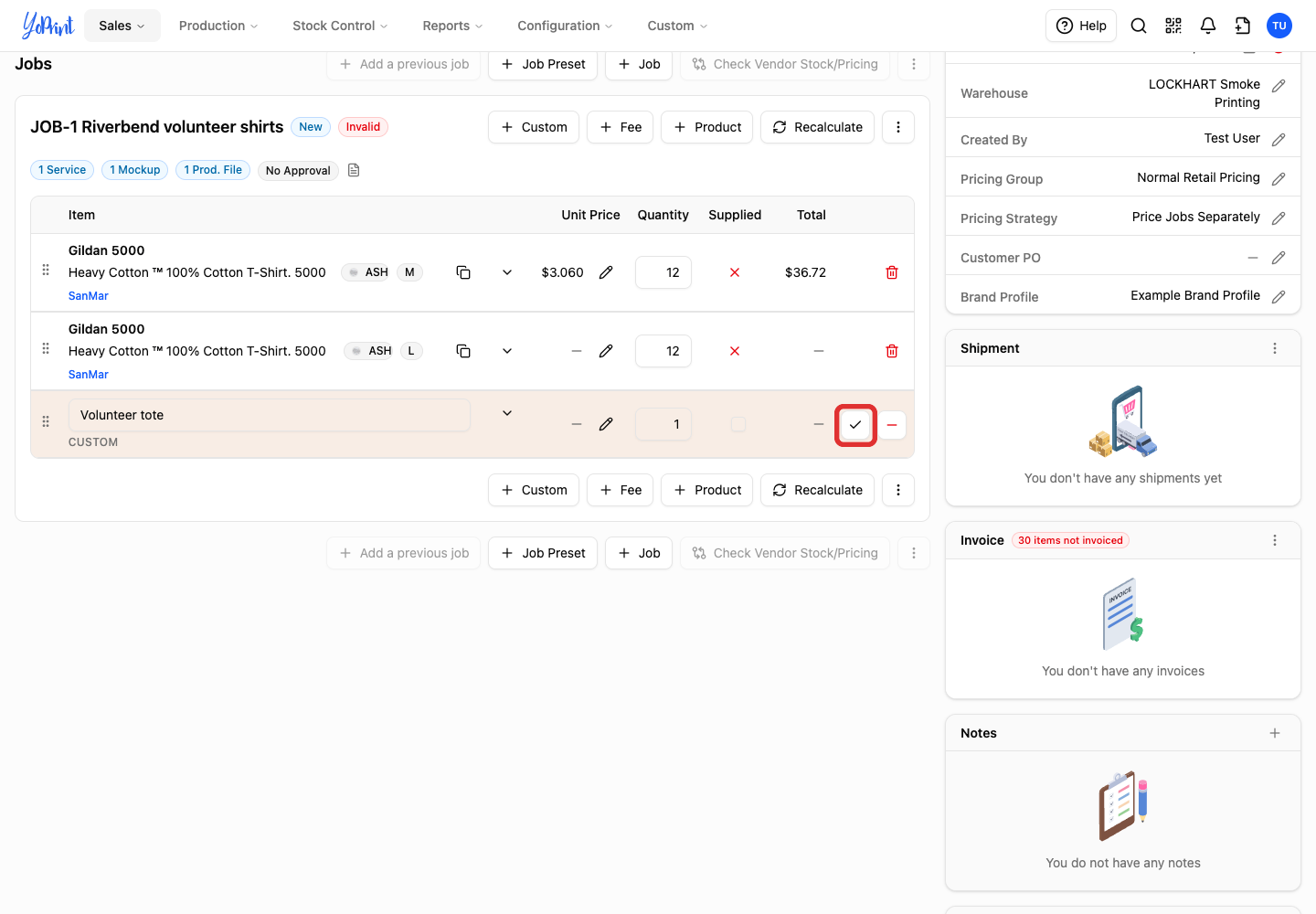Screen dimensions: 1316x914
Task: Open the Stock Control menu
Action: 340,26
